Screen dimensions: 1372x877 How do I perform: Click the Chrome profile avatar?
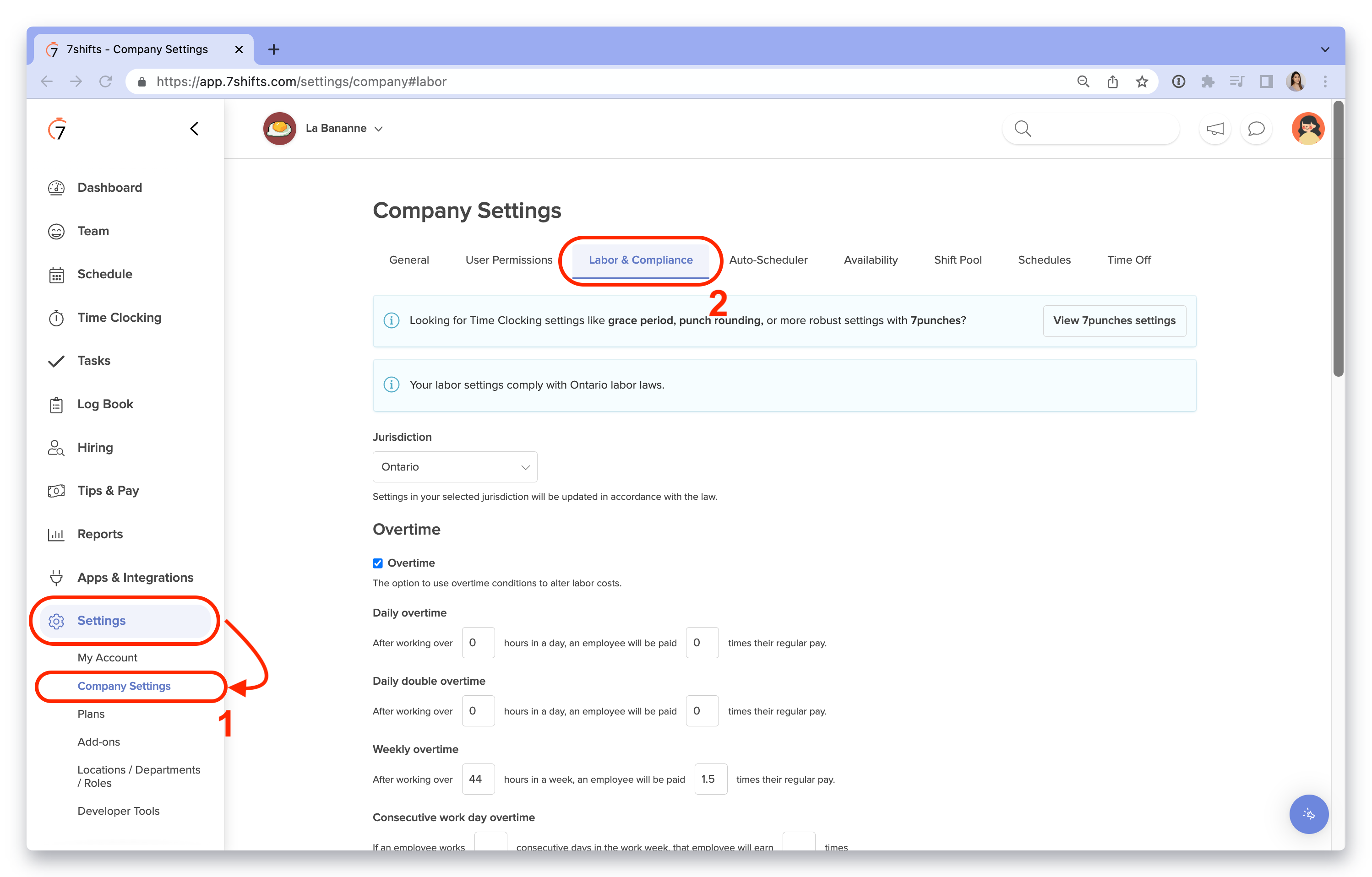[x=1296, y=81]
